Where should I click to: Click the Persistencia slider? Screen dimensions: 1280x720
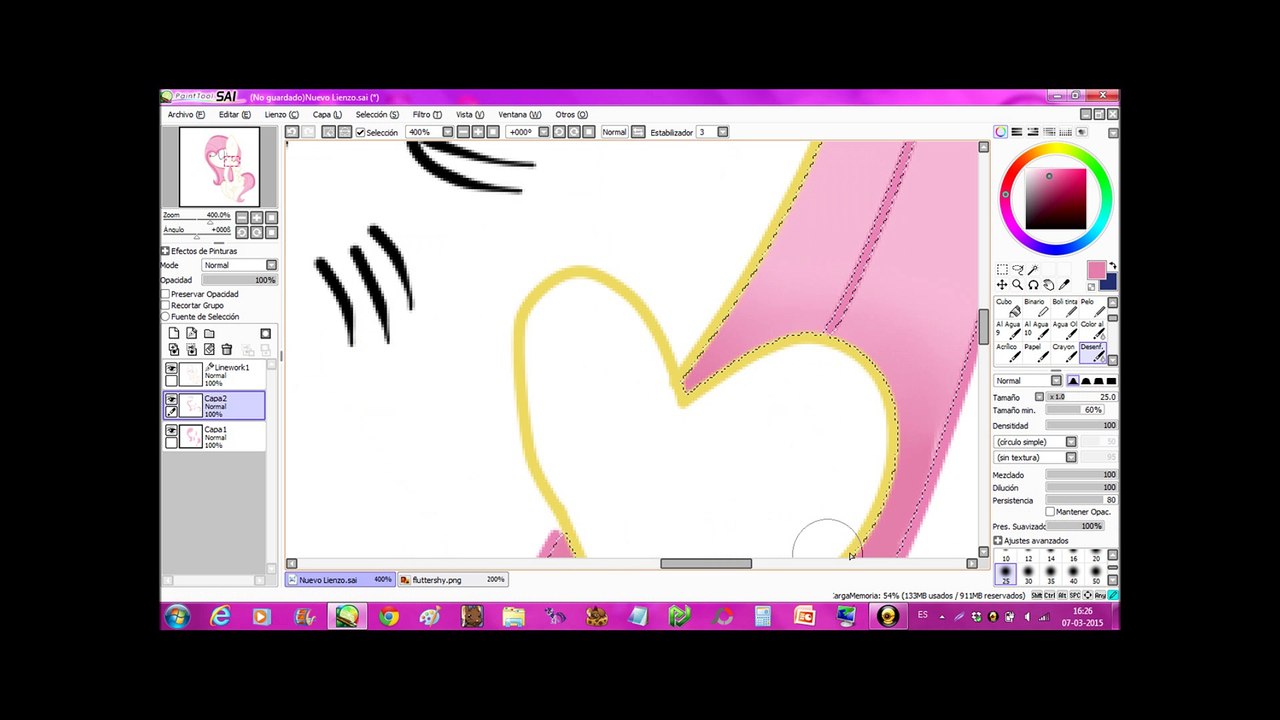pos(1081,500)
